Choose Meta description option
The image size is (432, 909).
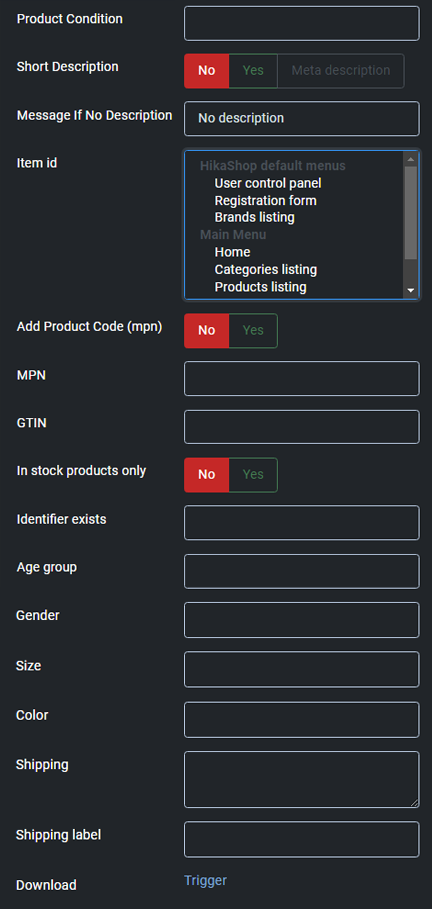point(340,71)
